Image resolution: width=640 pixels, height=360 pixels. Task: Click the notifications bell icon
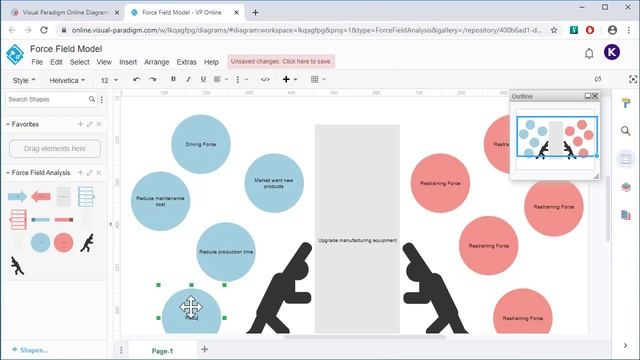pos(589,53)
